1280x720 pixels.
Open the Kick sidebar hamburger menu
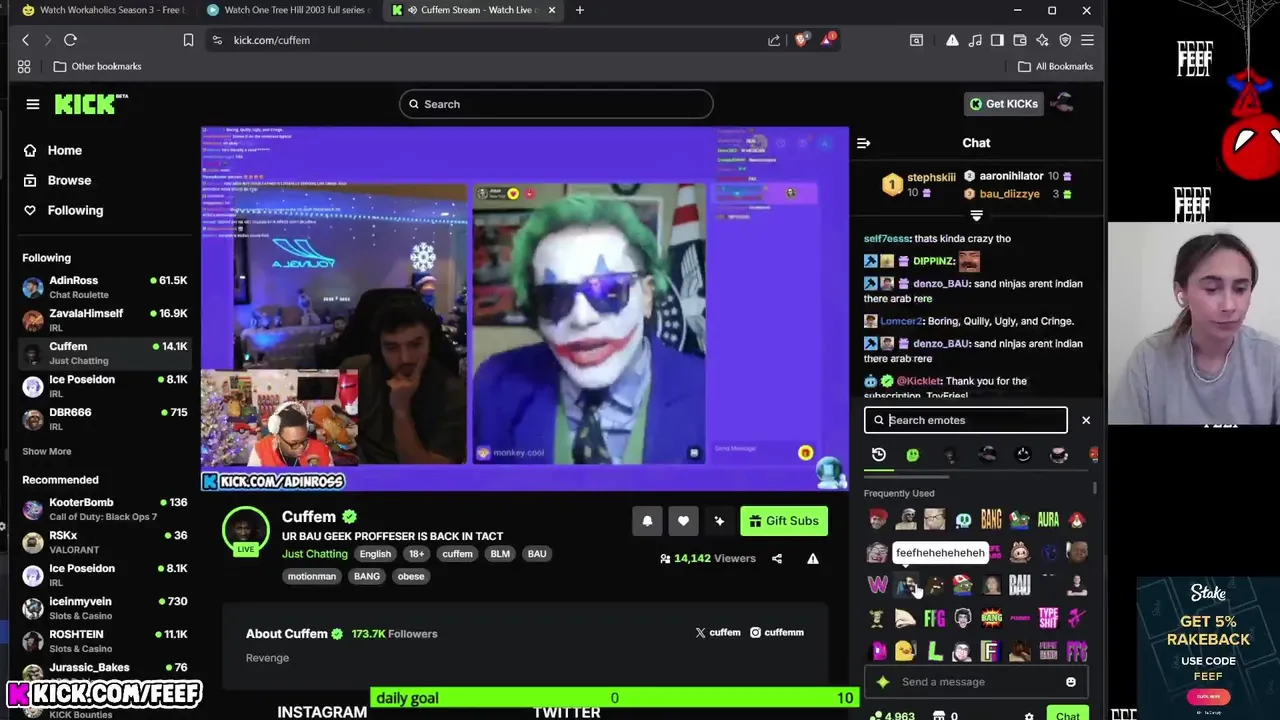click(x=33, y=104)
